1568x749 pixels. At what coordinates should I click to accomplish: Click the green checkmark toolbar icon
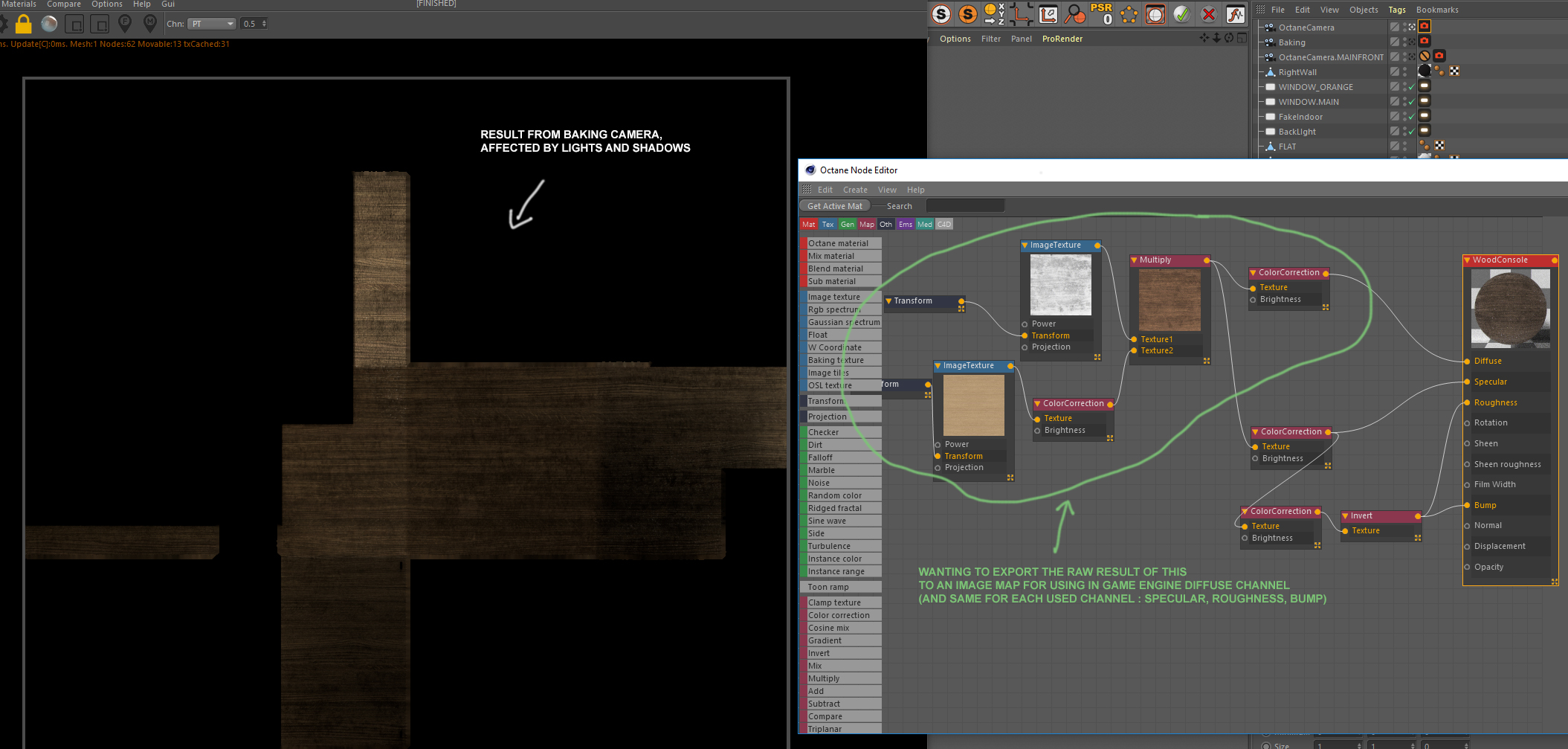click(x=1181, y=14)
